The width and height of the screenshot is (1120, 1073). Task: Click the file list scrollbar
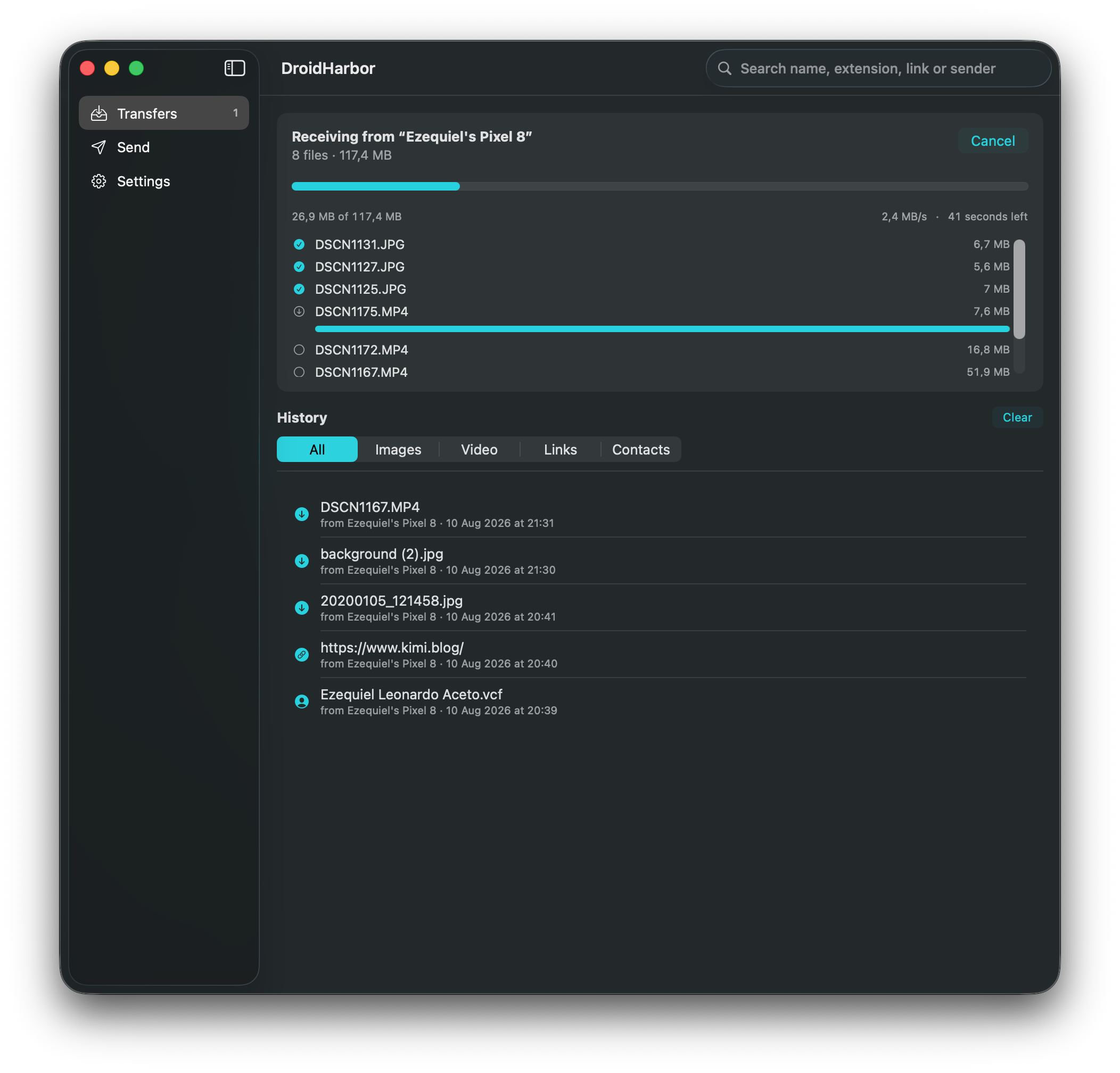[x=1019, y=289]
